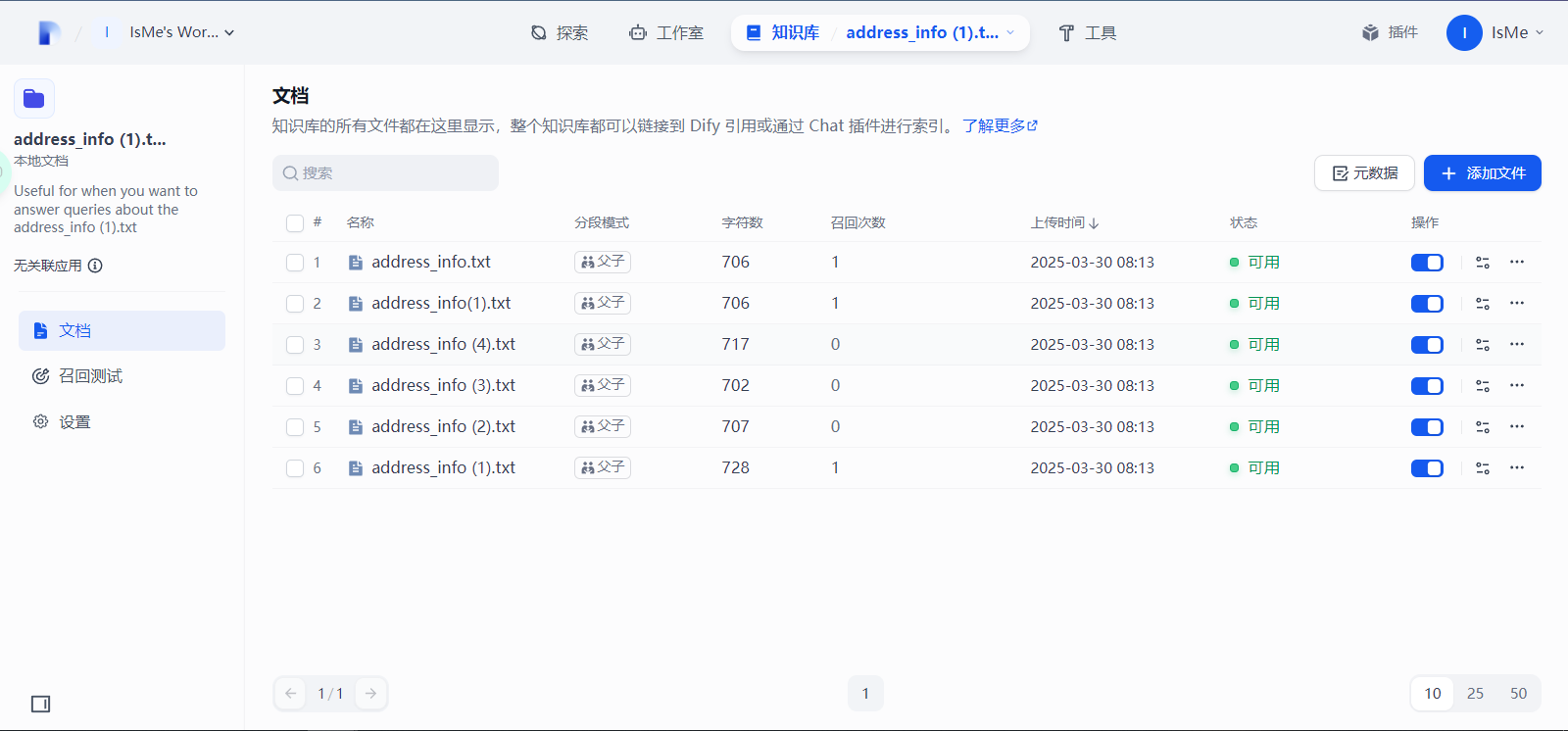
Task: Open more options for address_info (4).txt
Action: (x=1517, y=344)
